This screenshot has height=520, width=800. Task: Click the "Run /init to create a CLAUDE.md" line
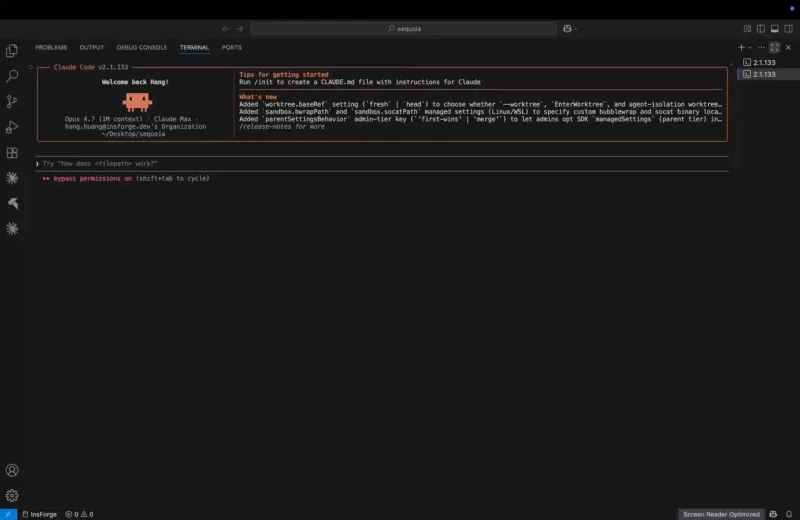click(360, 82)
